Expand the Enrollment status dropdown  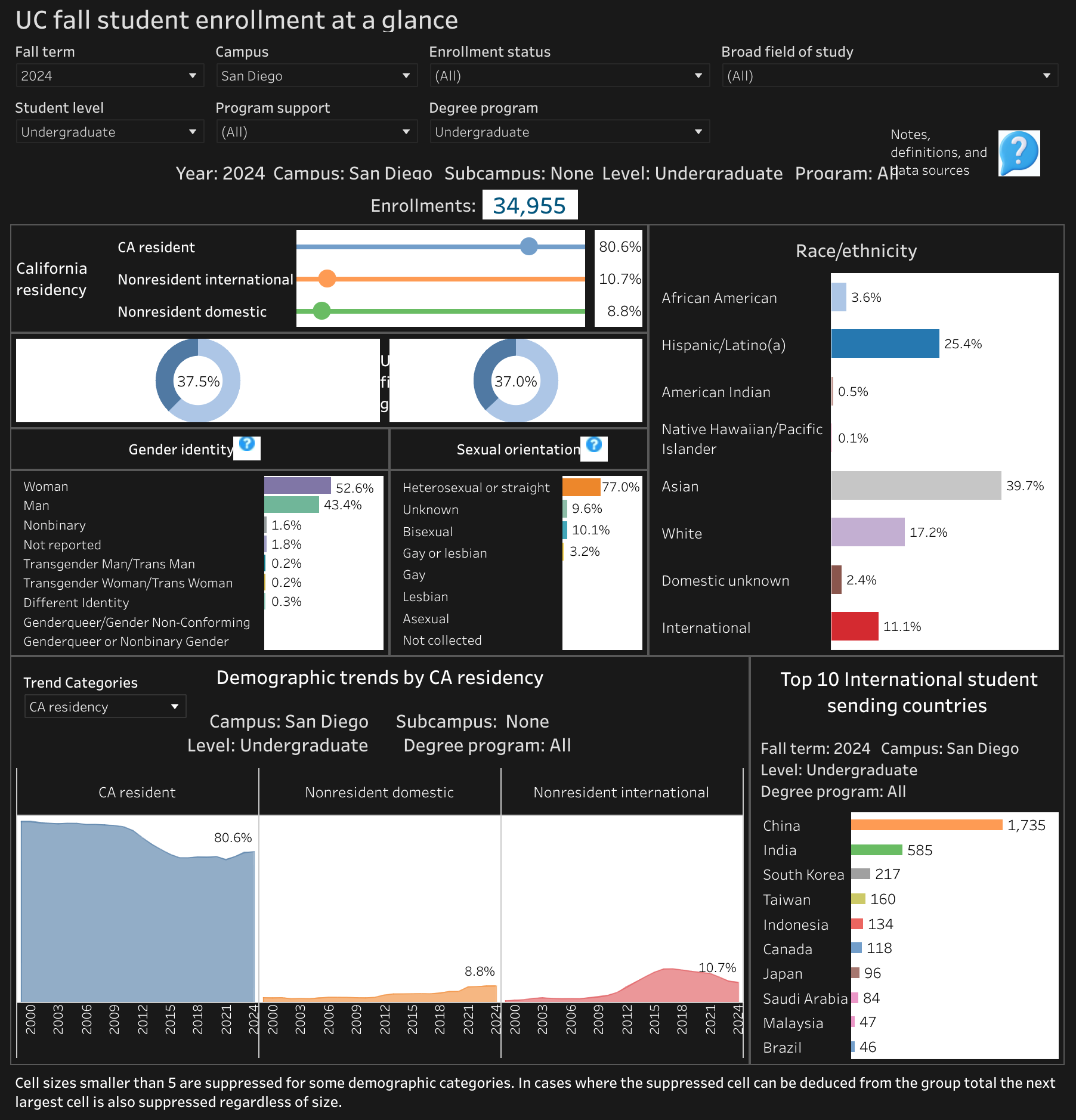pos(570,76)
